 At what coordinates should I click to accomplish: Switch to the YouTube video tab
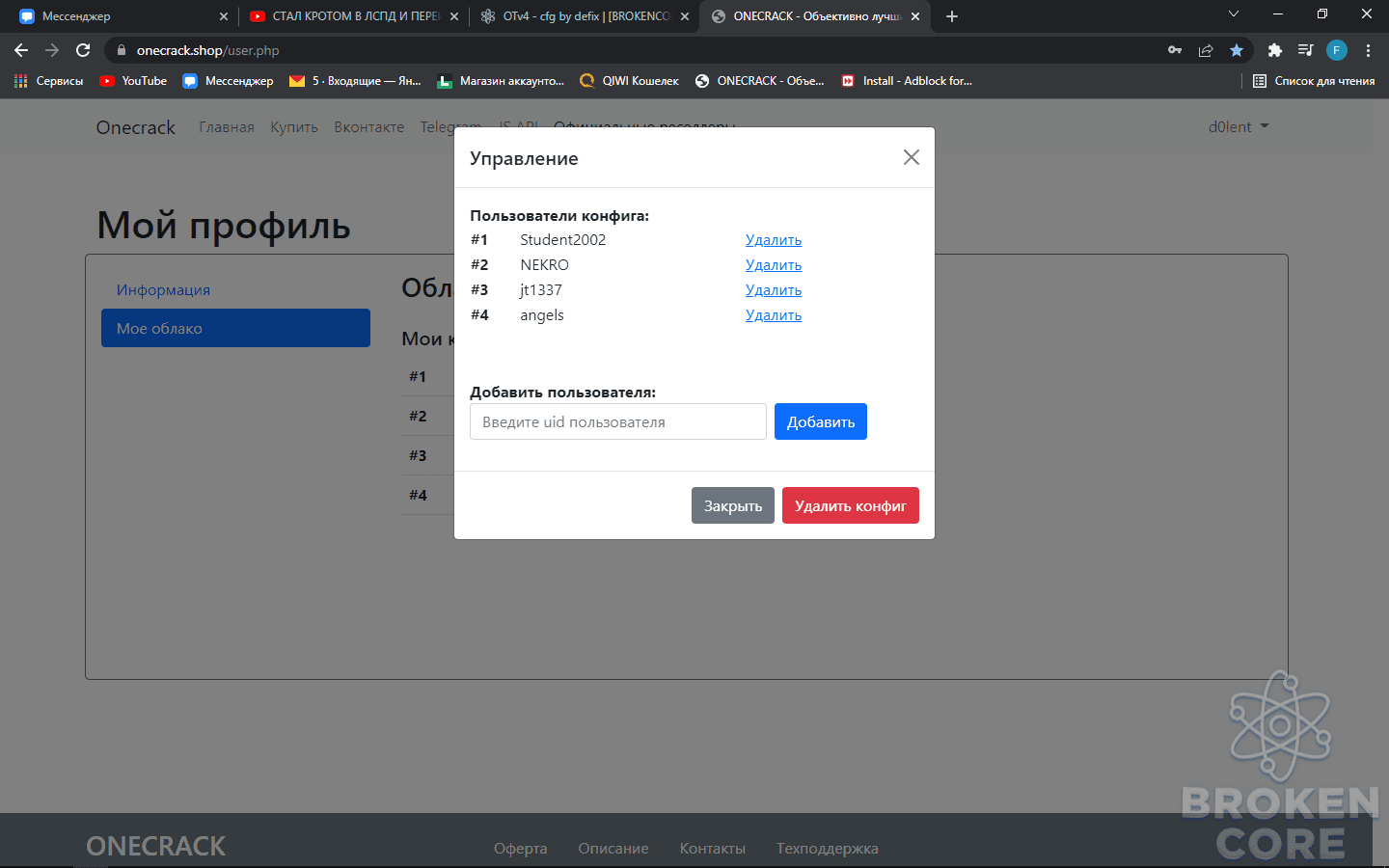click(x=352, y=16)
